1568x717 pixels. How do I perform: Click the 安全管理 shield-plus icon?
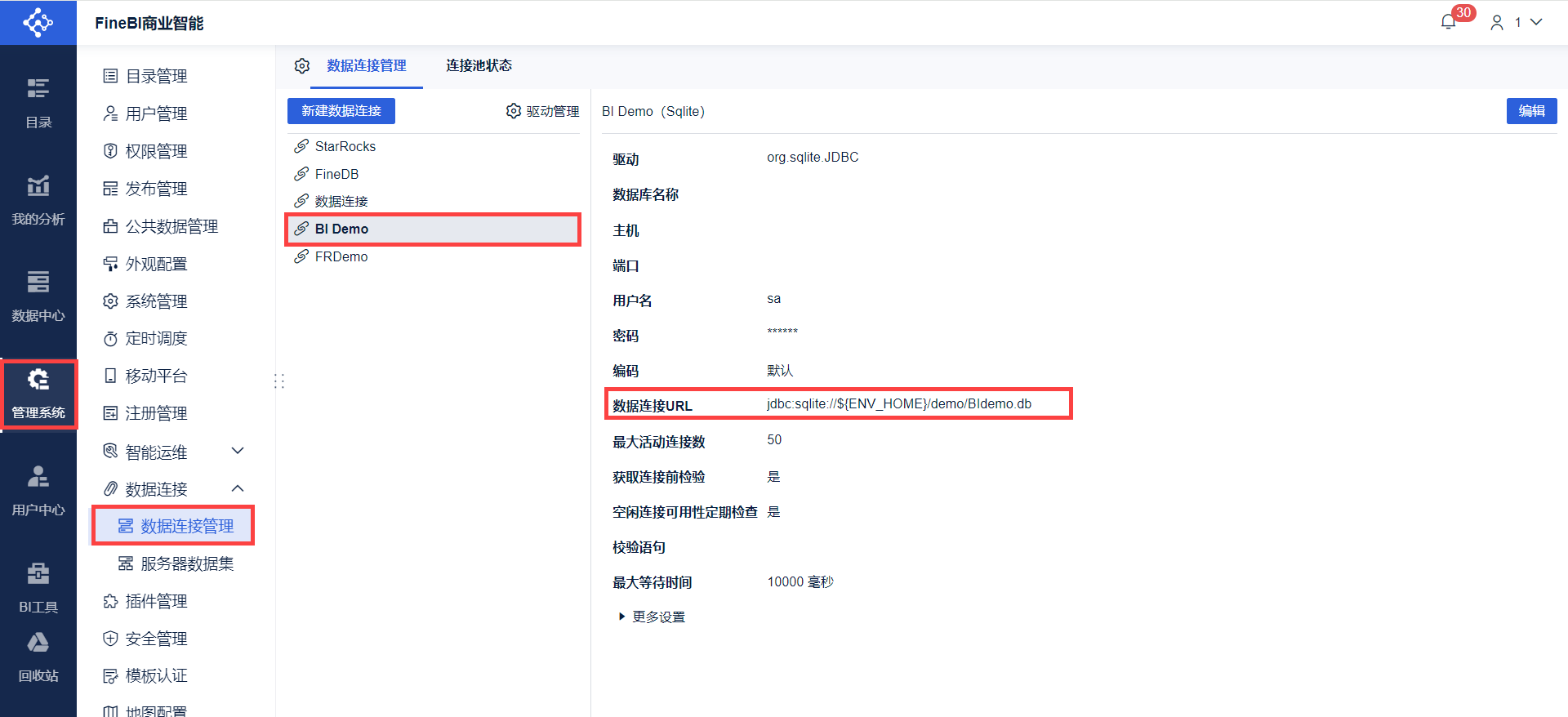click(110, 639)
